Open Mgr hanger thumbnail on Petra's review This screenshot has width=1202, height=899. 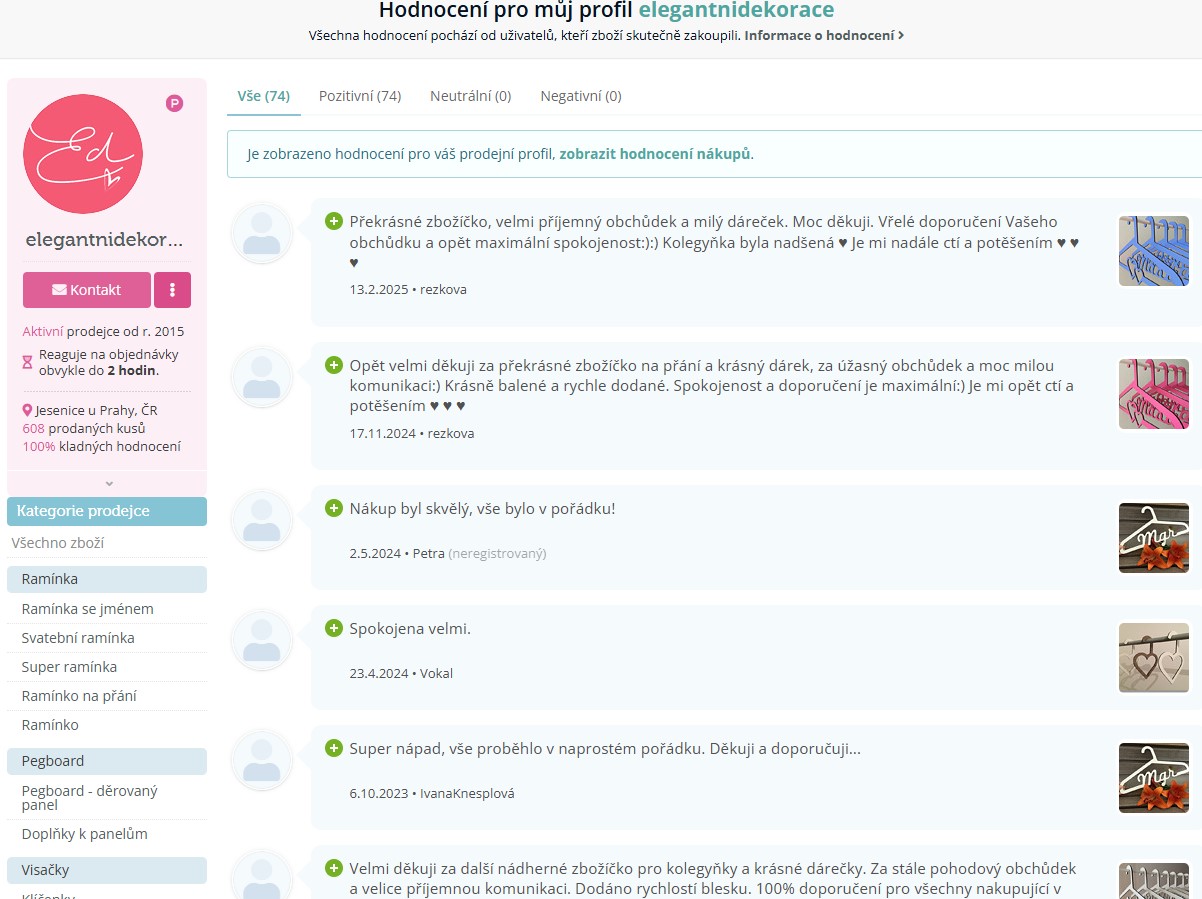(1153, 538)
